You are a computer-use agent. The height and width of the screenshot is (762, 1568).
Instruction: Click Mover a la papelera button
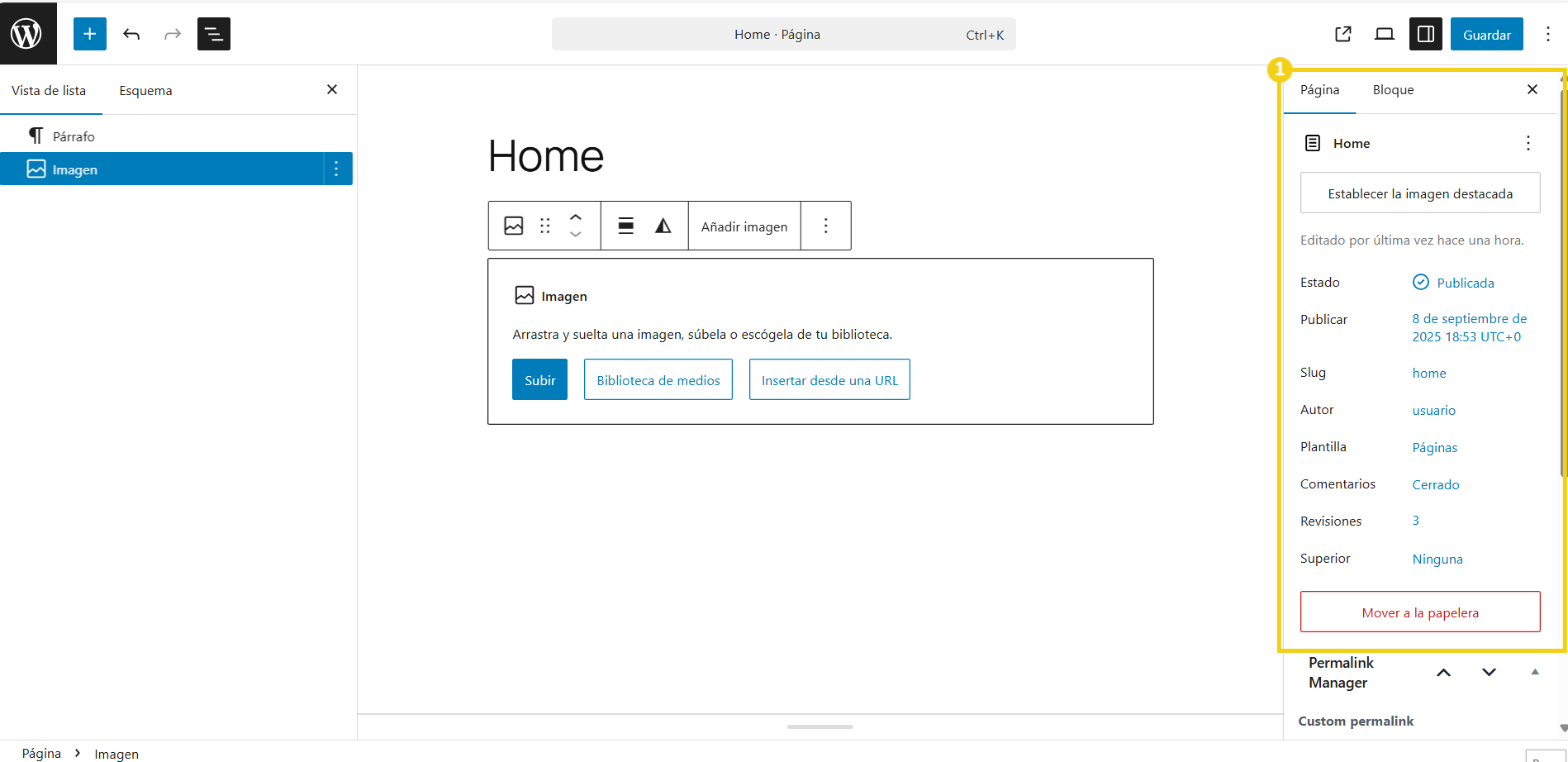pyautogui.click(x=1419, y=612)
